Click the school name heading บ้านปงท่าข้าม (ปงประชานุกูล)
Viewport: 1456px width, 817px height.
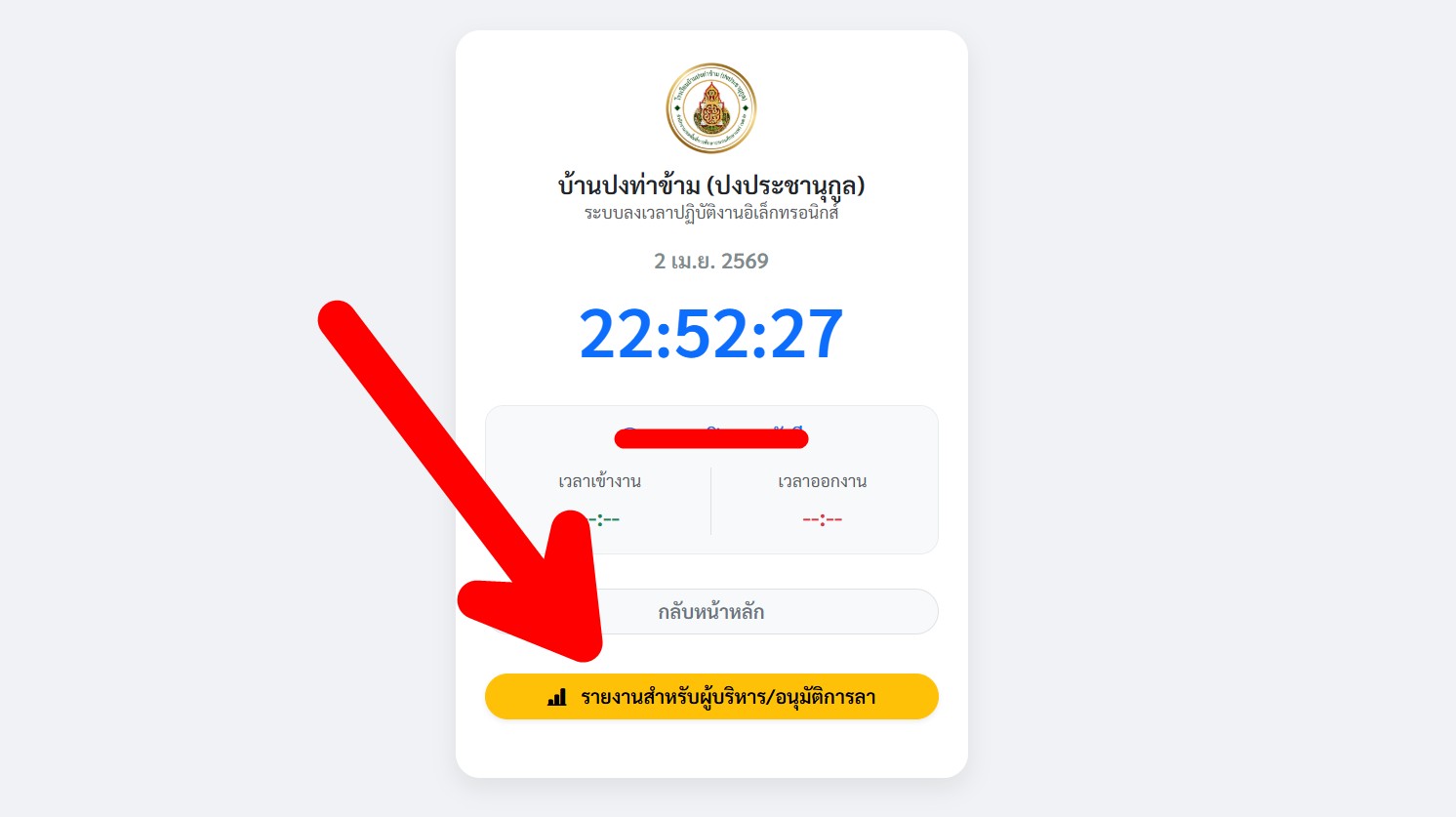[x=711, y=184]
